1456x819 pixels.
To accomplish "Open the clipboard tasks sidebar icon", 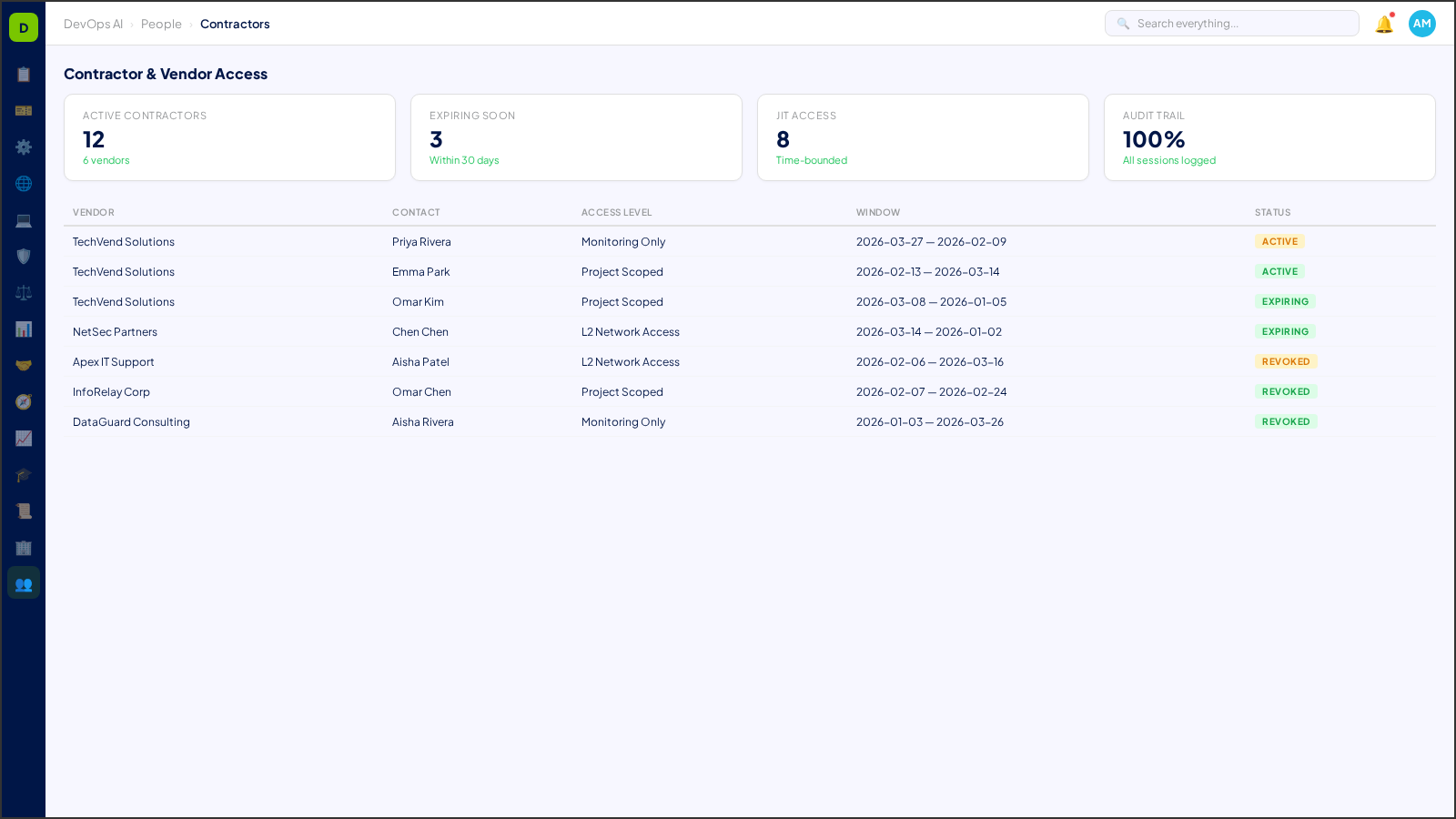I will (24, 75).
